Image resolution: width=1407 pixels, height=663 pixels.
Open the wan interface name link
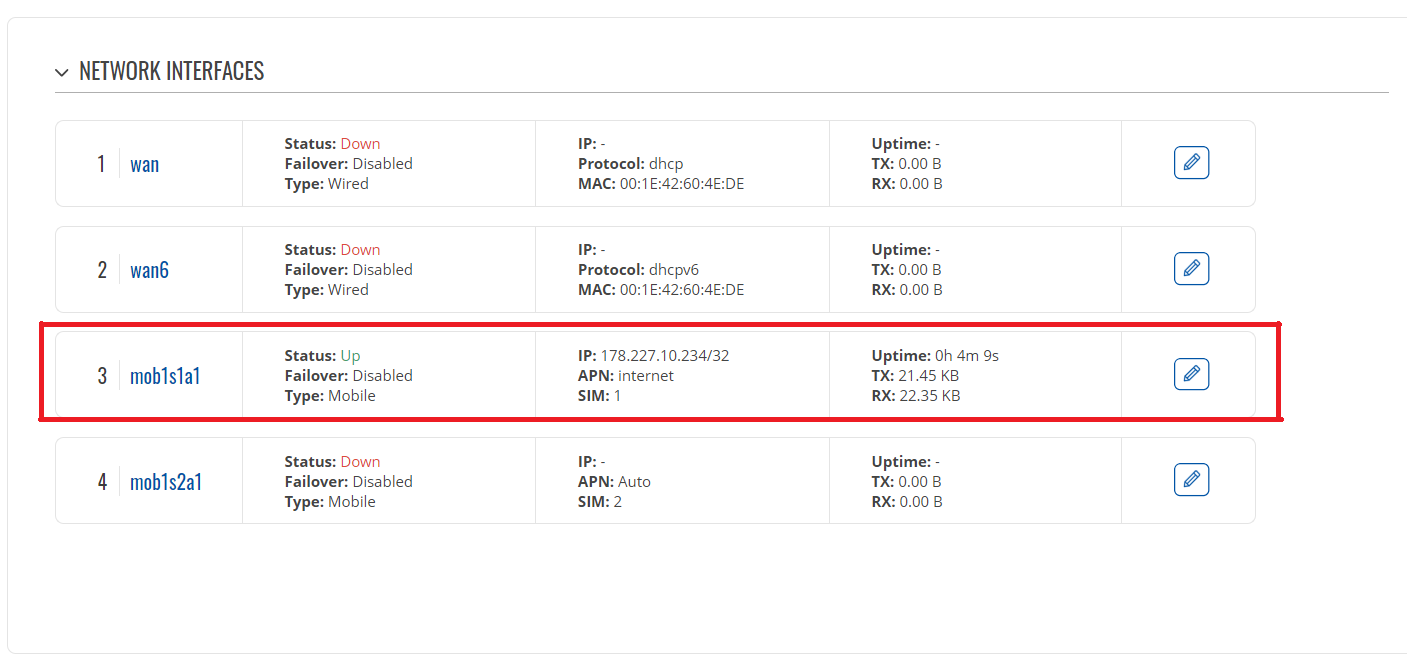144,164
